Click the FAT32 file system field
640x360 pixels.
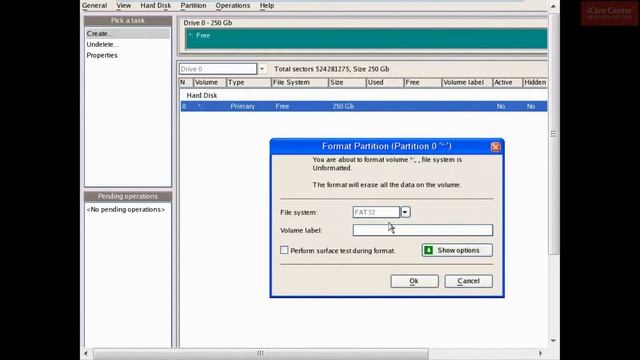[376, 212]
